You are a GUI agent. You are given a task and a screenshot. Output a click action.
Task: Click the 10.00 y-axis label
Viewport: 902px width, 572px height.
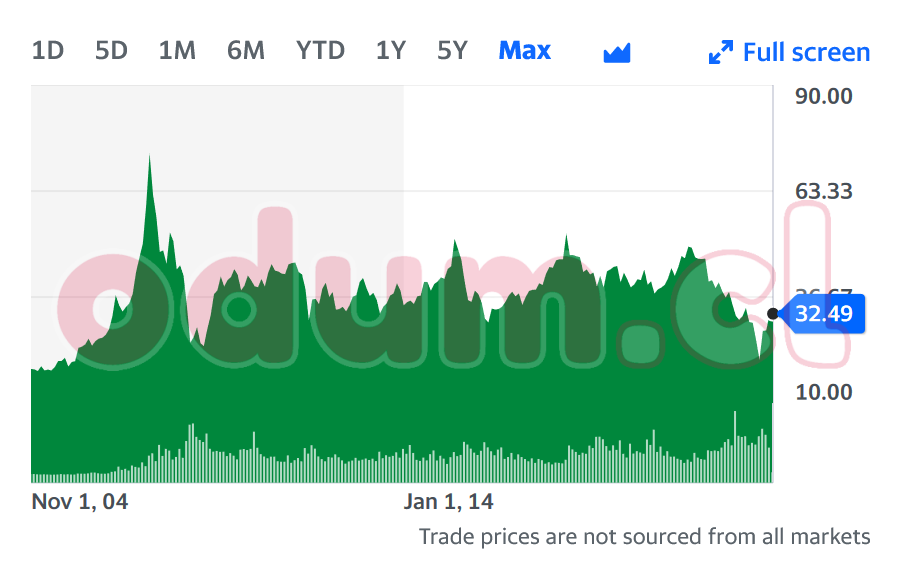(x=824, y=392)
